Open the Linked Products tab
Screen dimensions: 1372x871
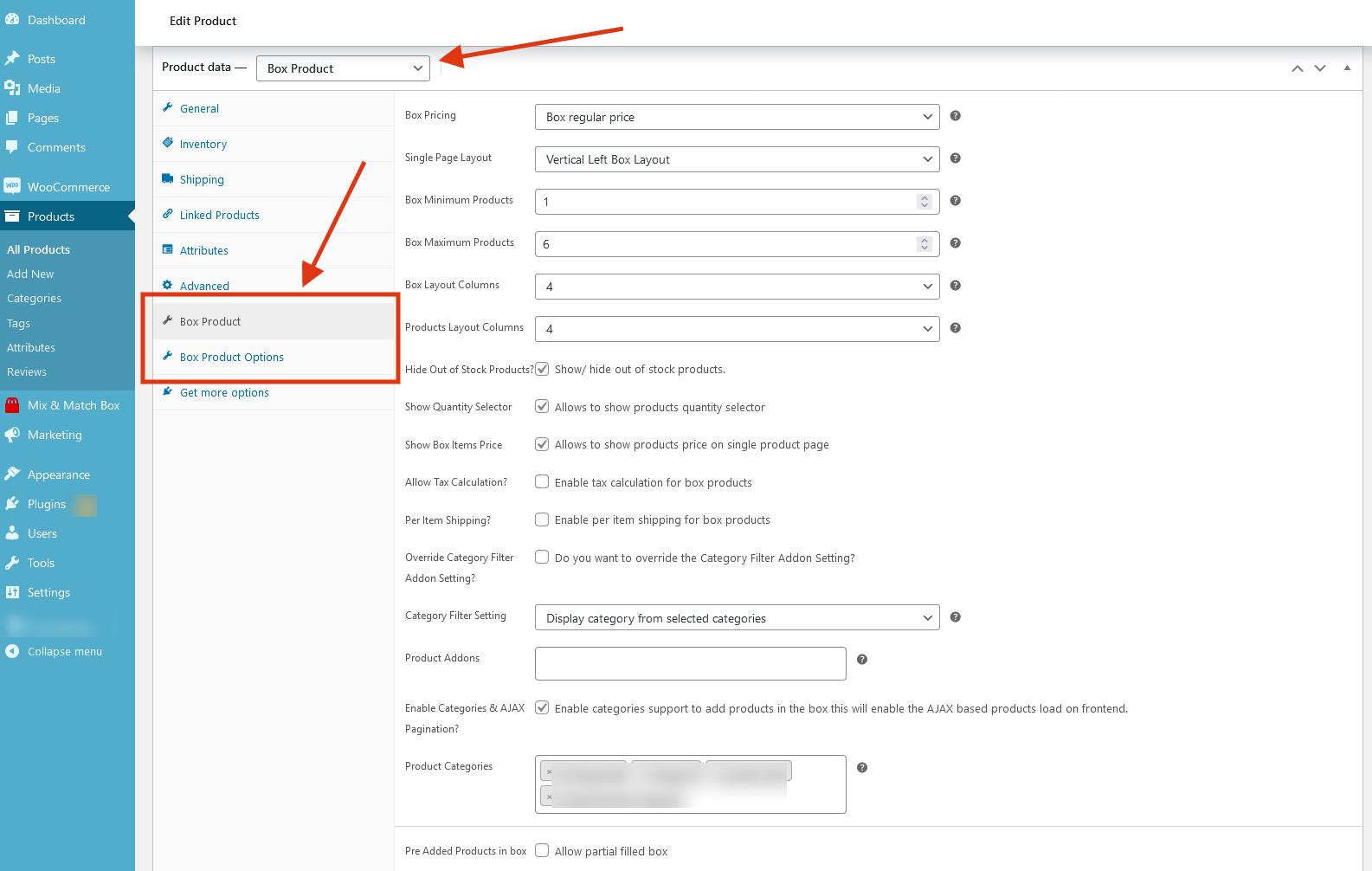tap(274, 215)
